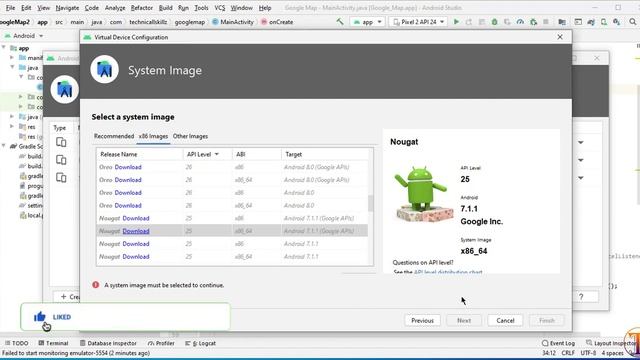The height and width of the screenshot is (360, 640).
Task: Open the Android project view dropdown
Action: pos(24,36)
